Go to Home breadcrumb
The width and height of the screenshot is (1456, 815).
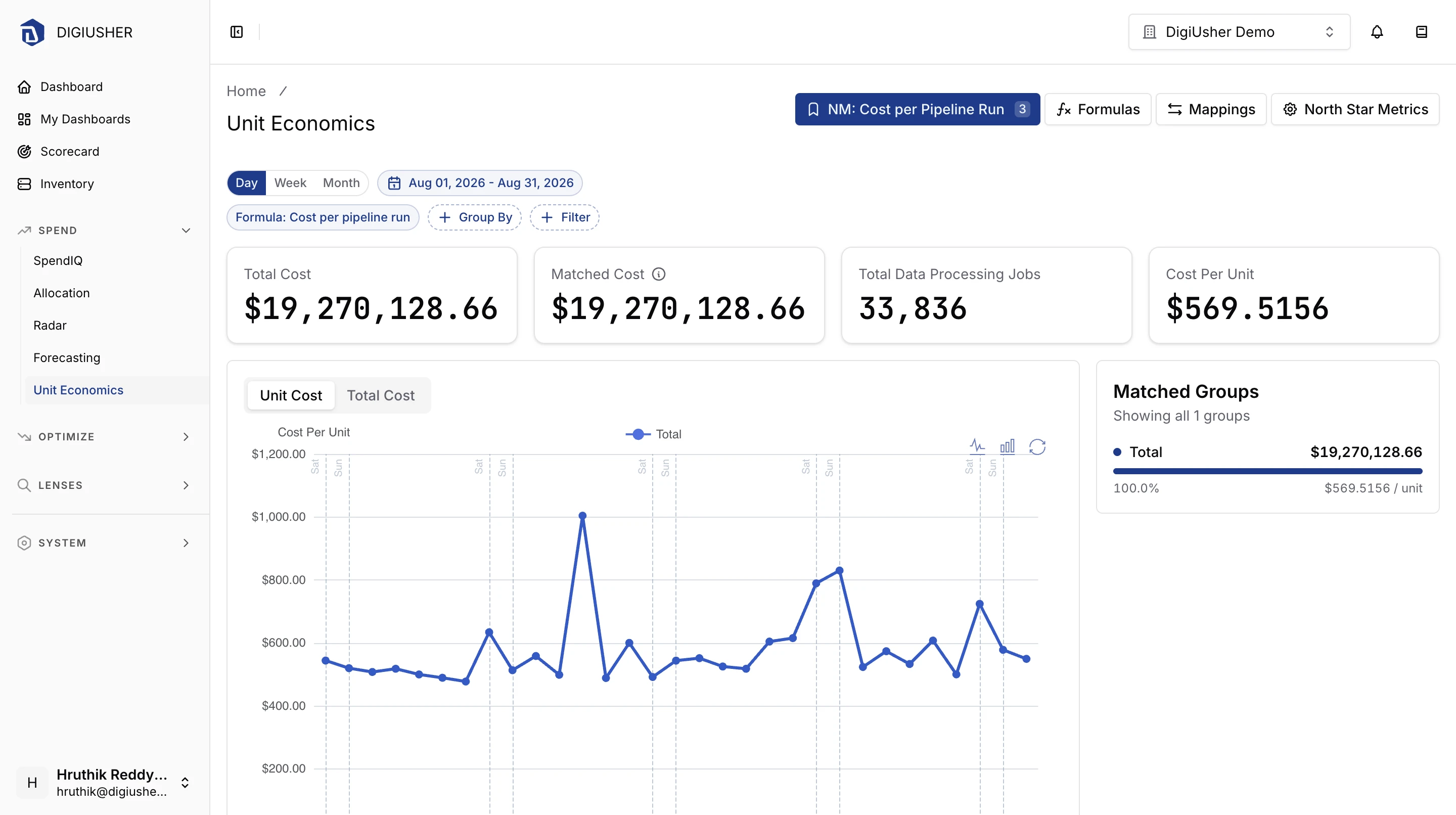pos(246,91)
